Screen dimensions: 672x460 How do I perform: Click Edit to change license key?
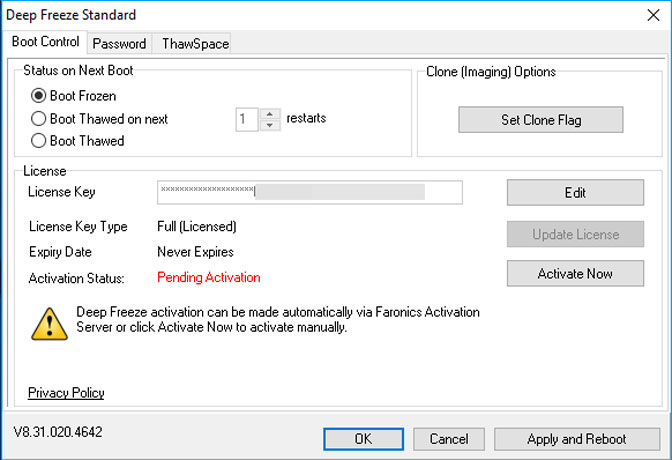point(575,192)
